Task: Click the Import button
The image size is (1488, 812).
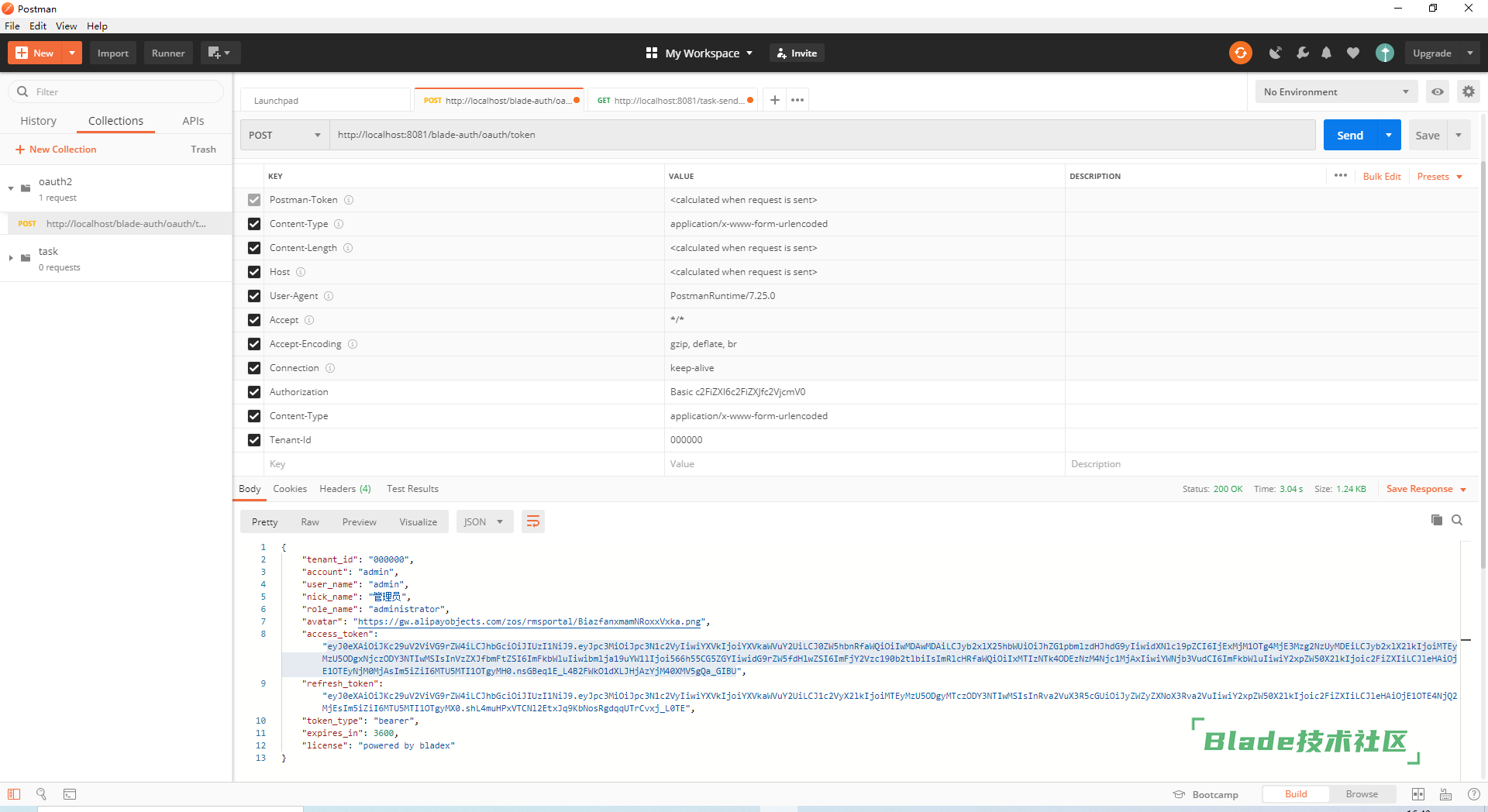Action: (x=113, y=53)
